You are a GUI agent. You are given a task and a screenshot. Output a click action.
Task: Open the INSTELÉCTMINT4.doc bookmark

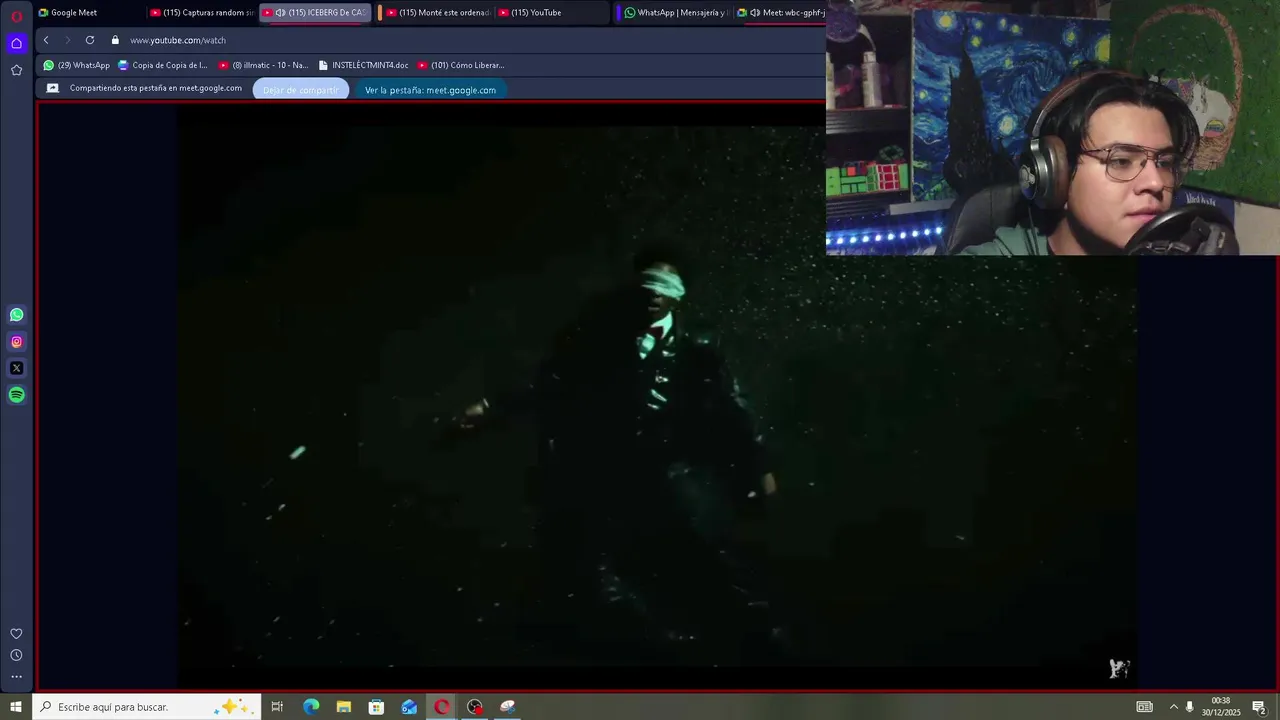(363, 65)
